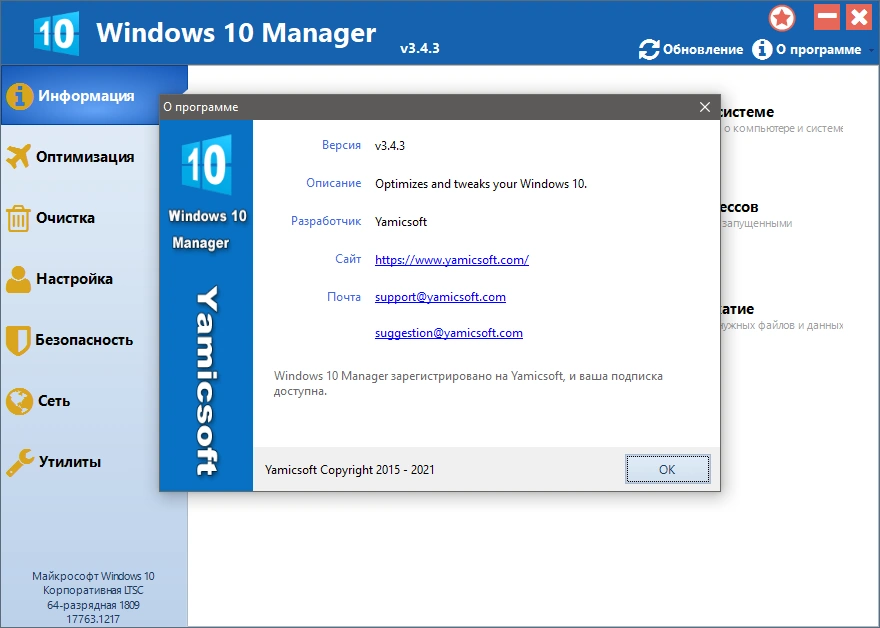This screenshot has height=628, width=880.
Task: Open the Утилиты section
Action: 70,462
